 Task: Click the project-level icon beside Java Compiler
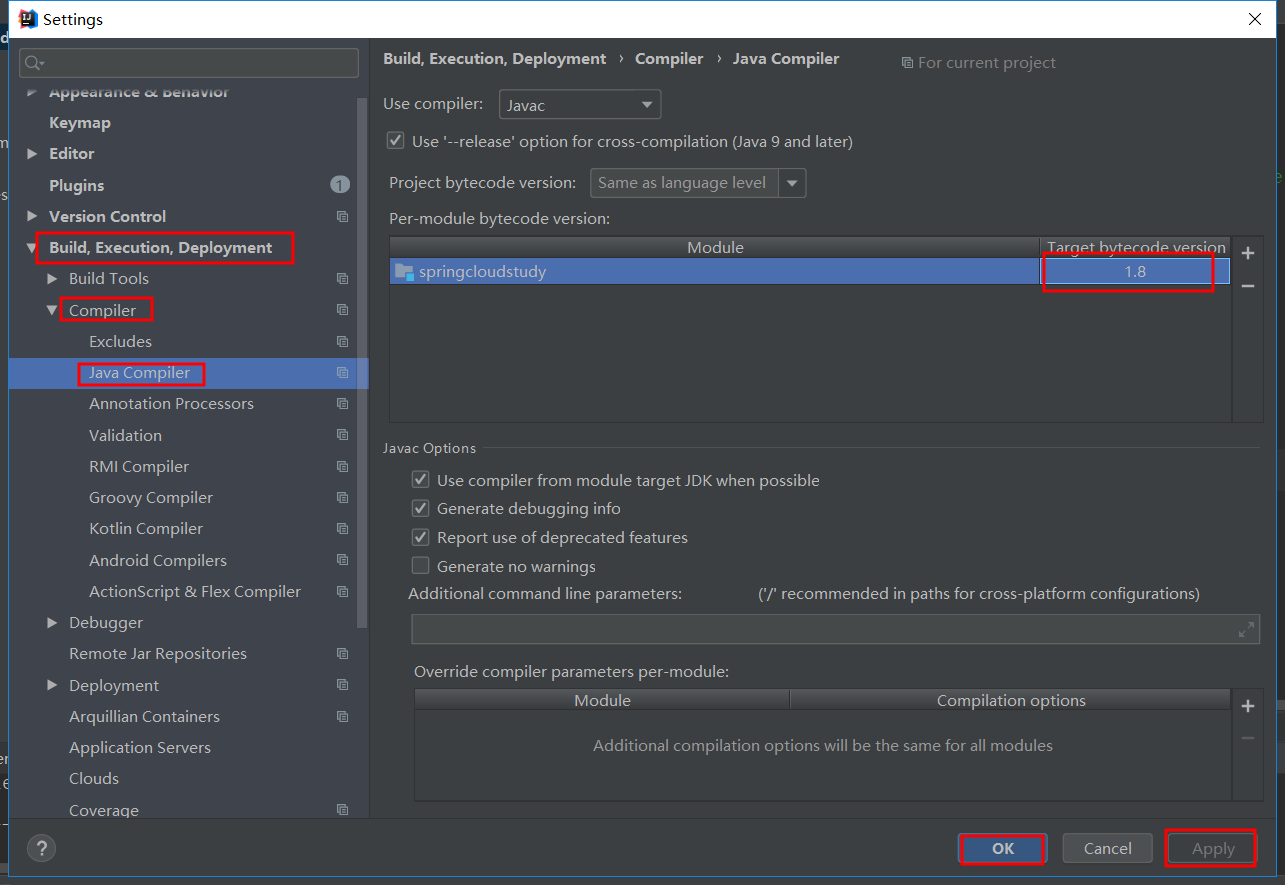click(343, 373)
